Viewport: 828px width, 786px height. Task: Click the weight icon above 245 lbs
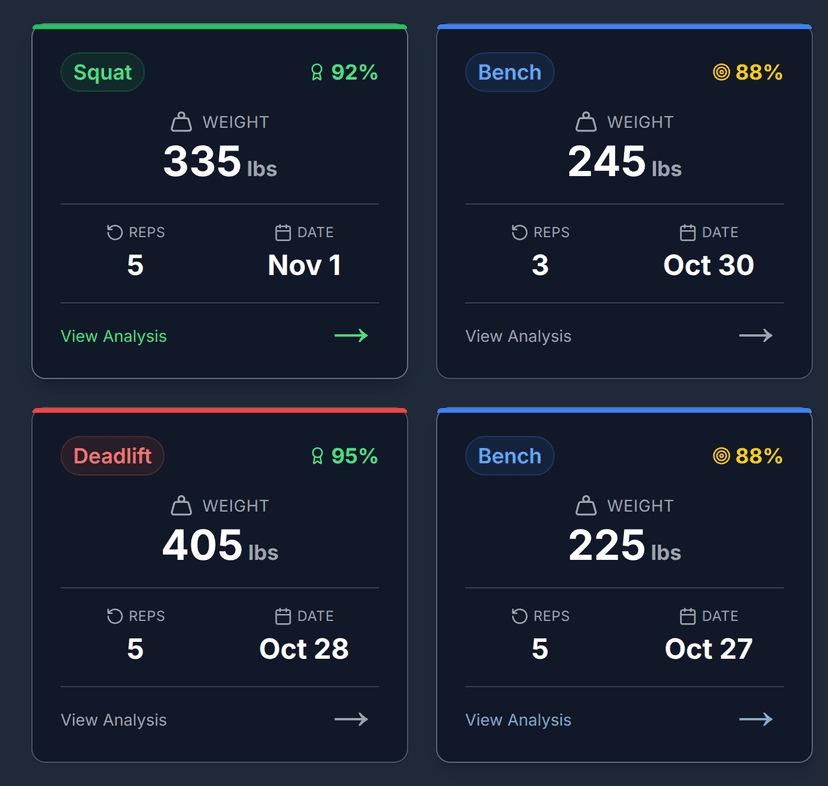(586, 121)
